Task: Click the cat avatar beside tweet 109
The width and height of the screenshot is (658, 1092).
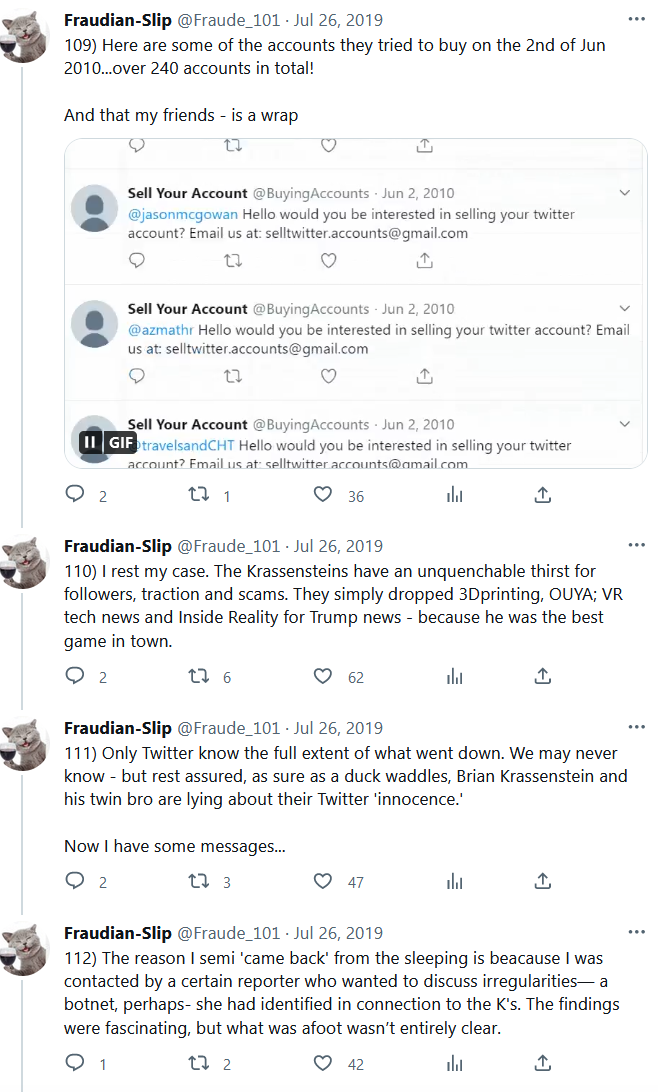Action: click(24, 35)
